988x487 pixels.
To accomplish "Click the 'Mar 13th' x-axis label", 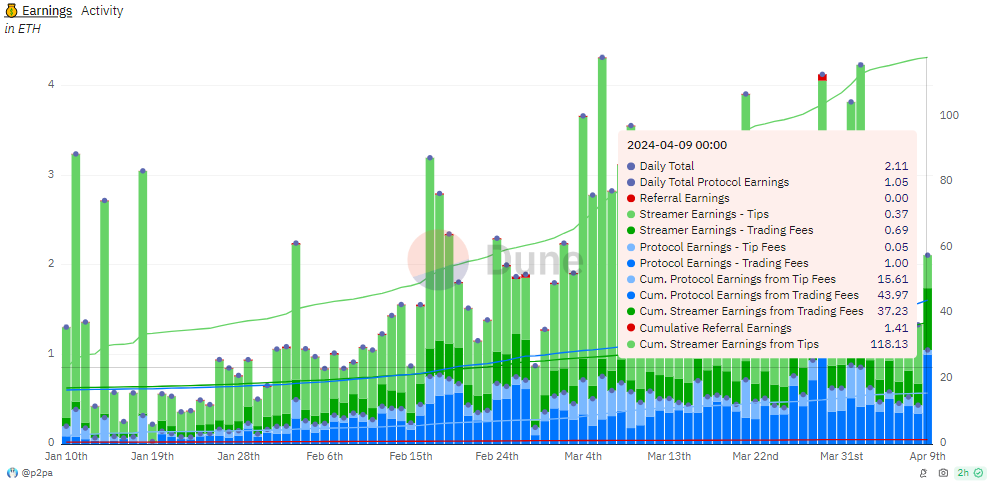I will (x=670, y=456).
